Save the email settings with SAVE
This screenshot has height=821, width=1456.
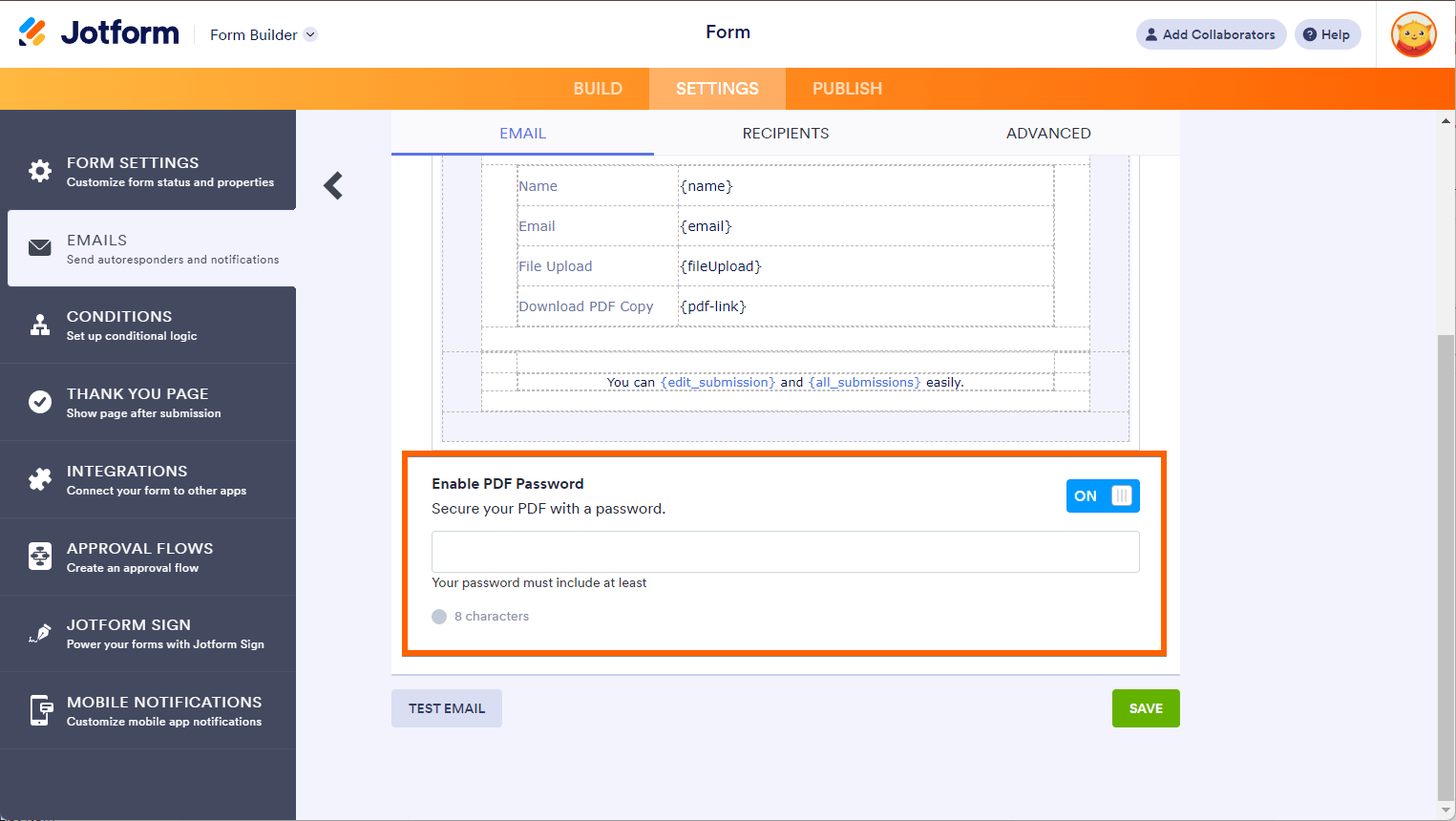pos(1145,707)
